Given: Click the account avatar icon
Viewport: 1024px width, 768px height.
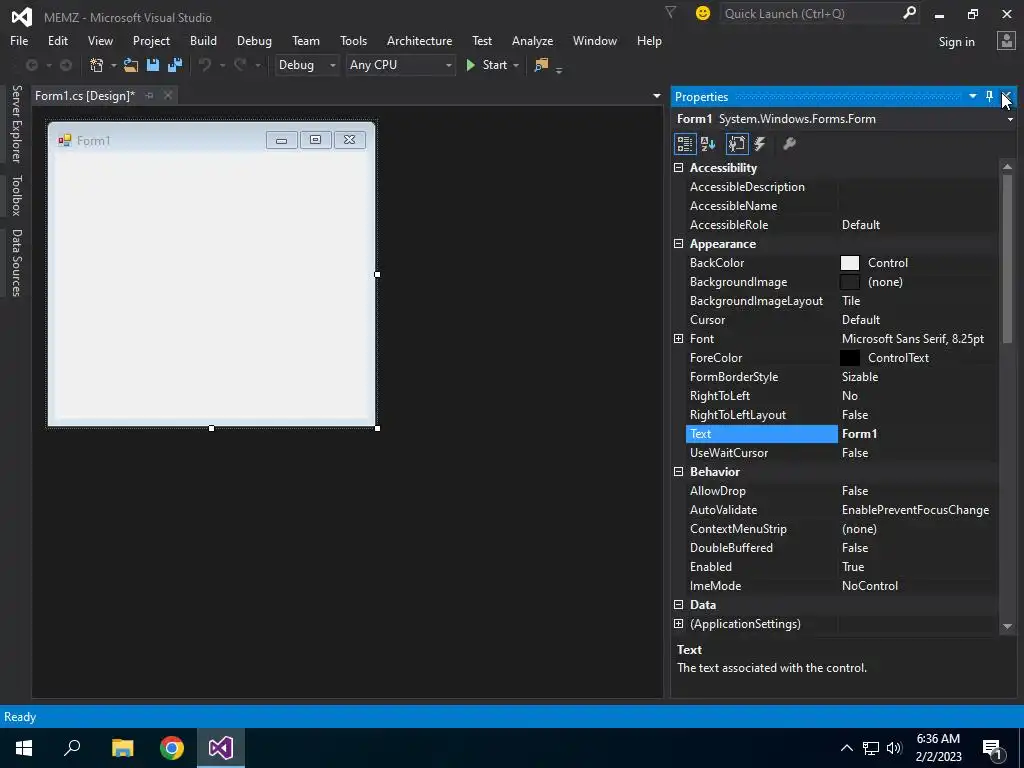Looking at the screenshot, I should 1006,41.
